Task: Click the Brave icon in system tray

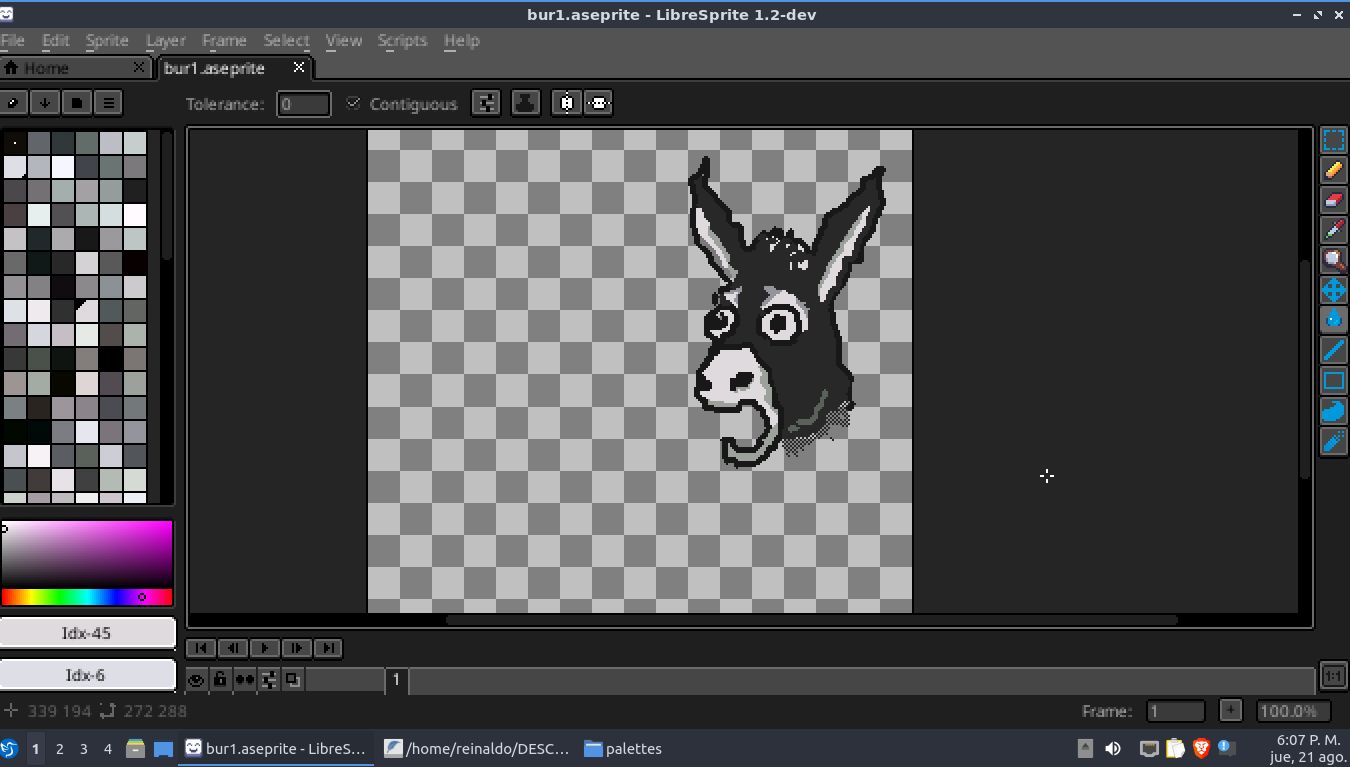Action: pyautogui.click(x=1201, y=748)
